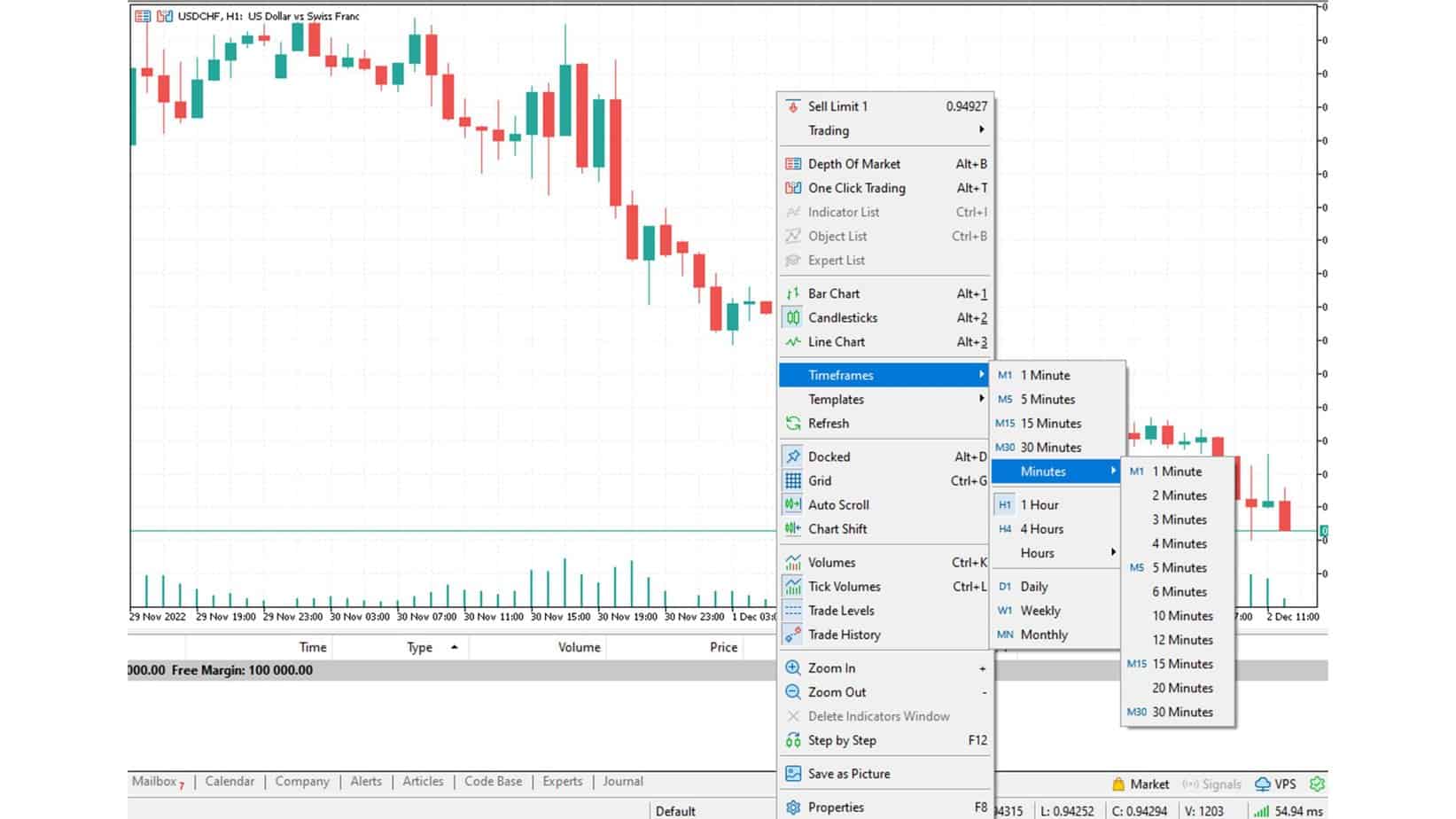Sort the table by Type column header
1456x819 pixels.
click(420, 648)
